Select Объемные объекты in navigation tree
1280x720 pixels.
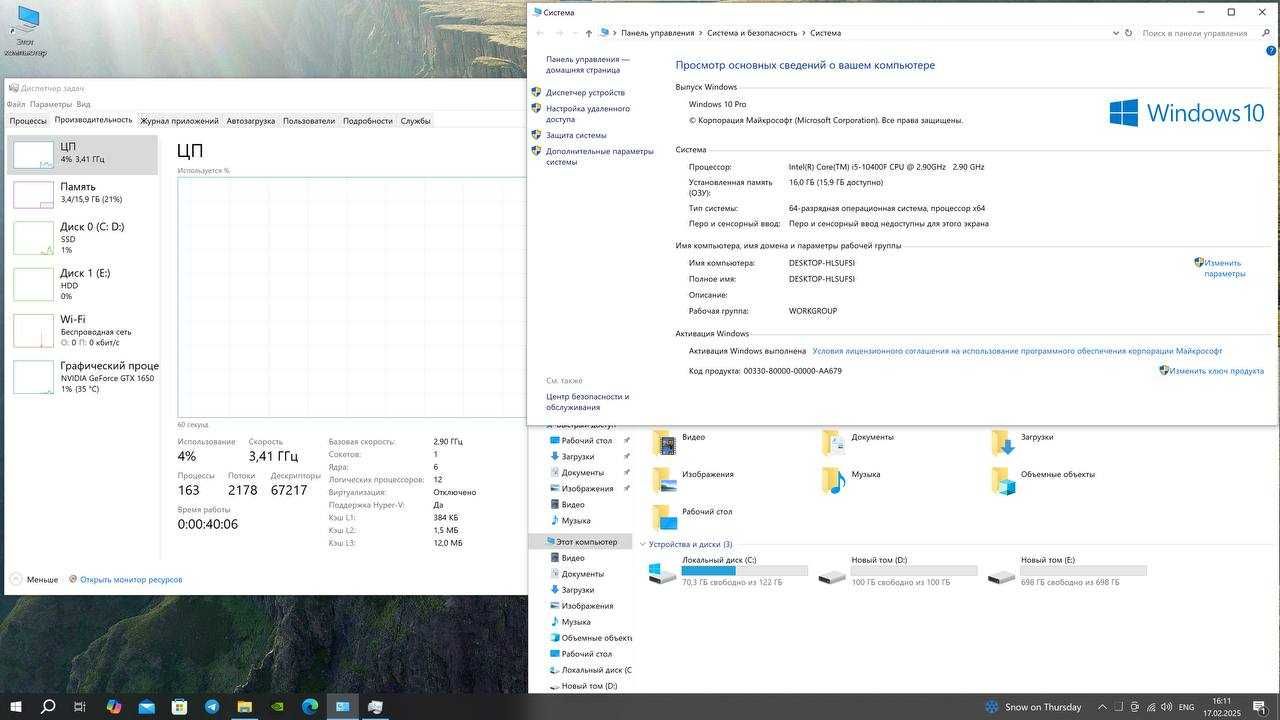click(x=590, y=638)
